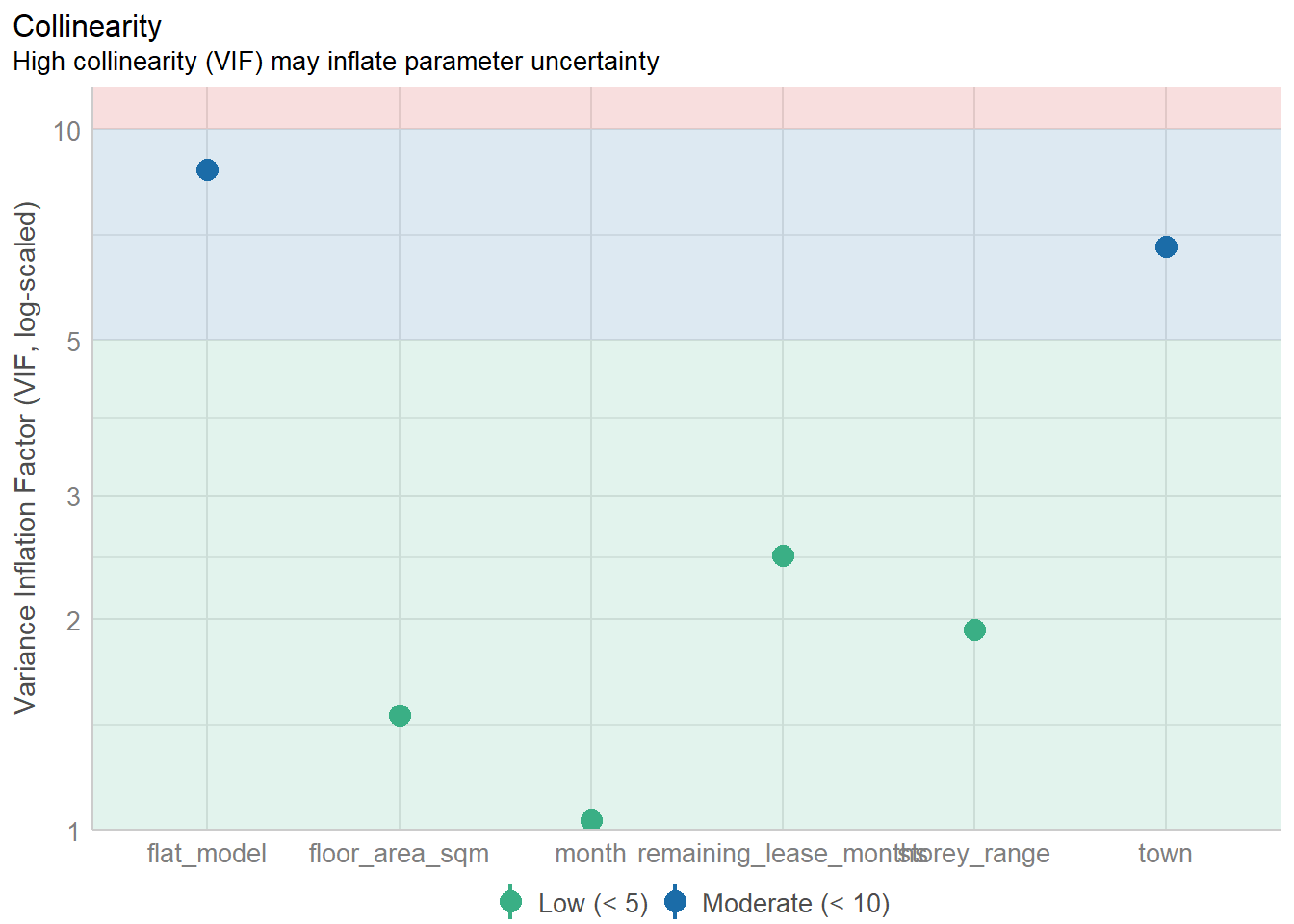The image size is (1294, 924).
Task: Click the "Collinearity" plot title
Action: pos(88,27)
